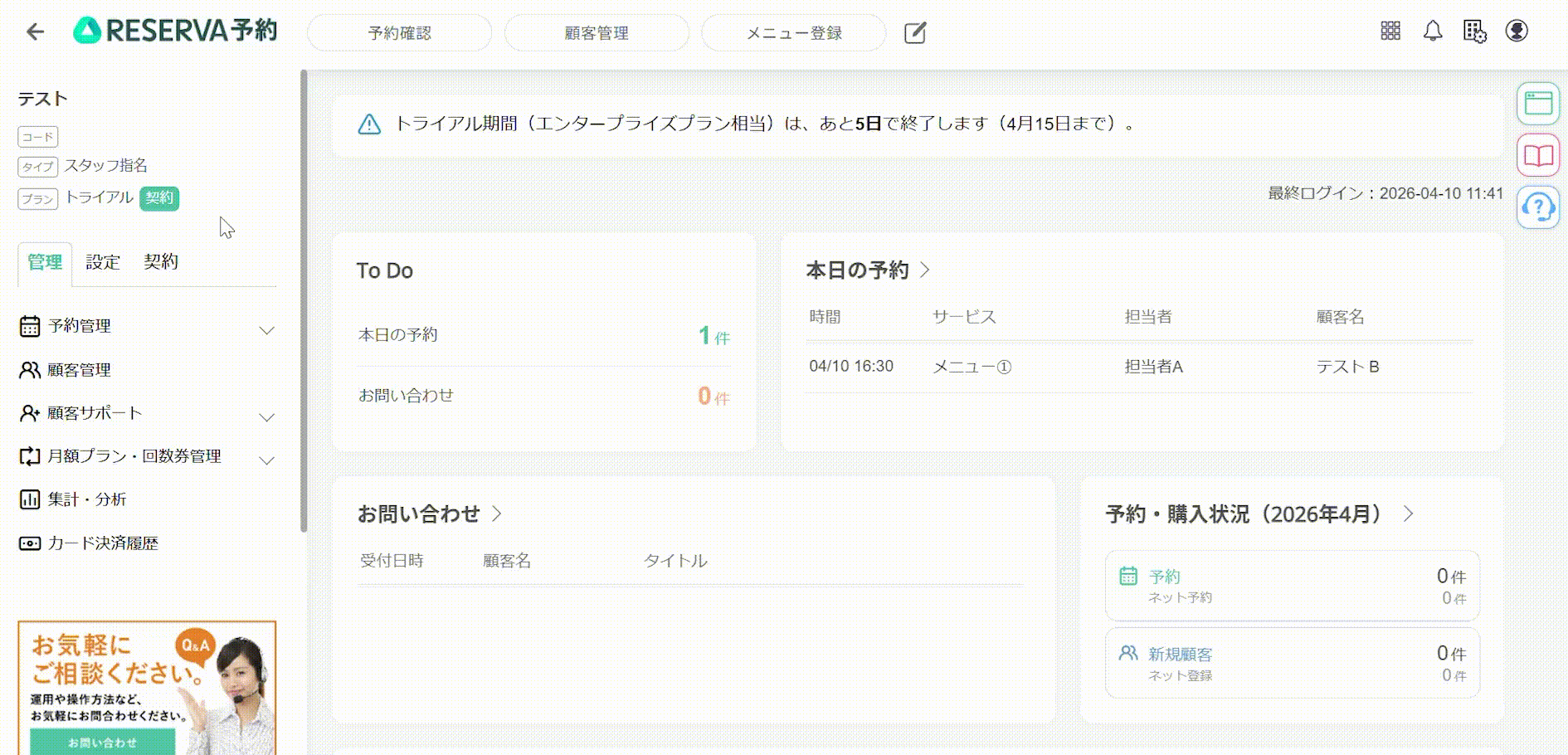Open the help question-mark icon

(1538, 207)
